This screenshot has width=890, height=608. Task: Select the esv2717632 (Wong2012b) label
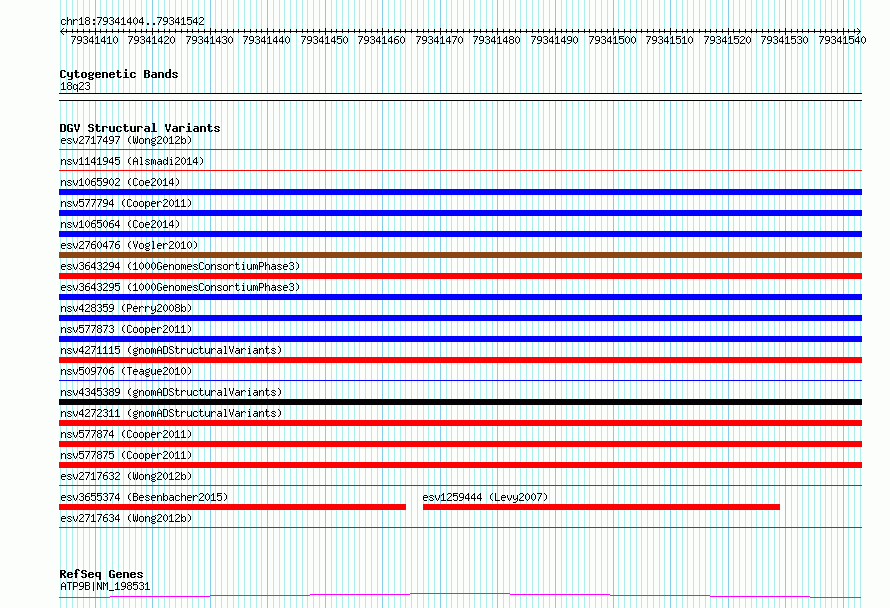[x=126, y=476]
